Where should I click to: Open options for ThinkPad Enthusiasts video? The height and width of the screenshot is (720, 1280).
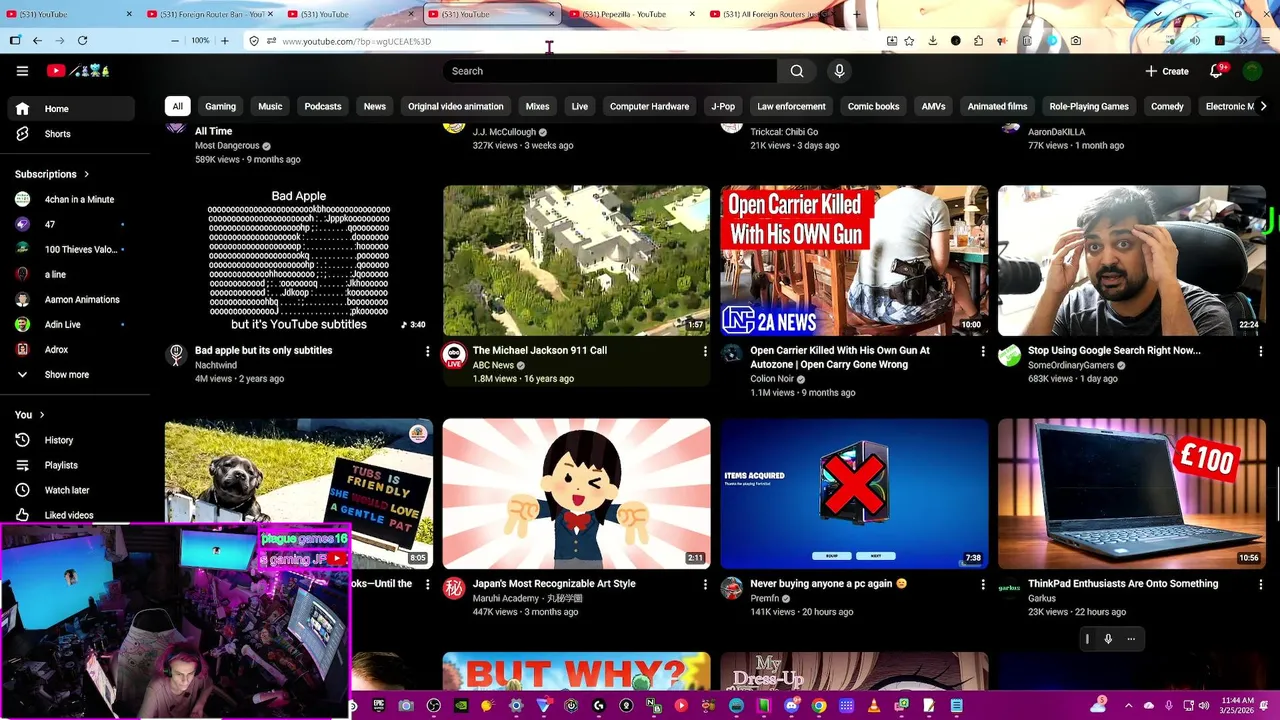(1260, 584)
